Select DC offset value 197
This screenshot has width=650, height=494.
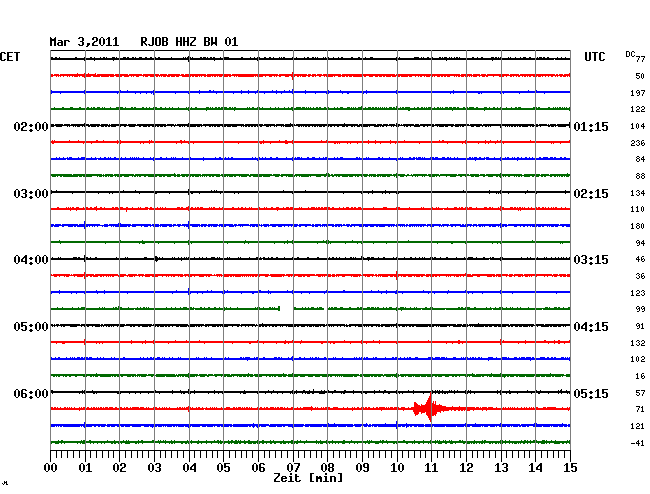pyautogui.click(x=638, y=93)
